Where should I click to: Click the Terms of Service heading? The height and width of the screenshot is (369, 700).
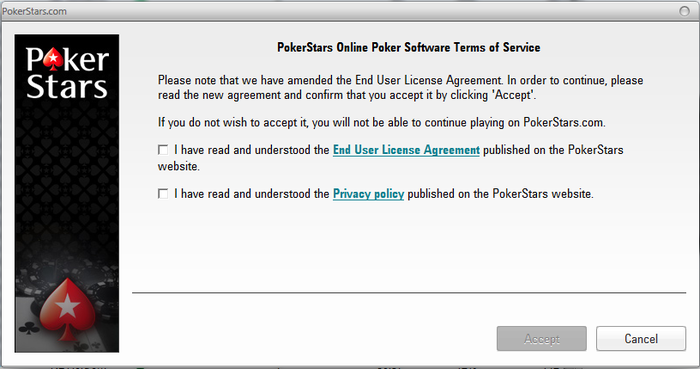pyautogui.click(x=408, y=47)
